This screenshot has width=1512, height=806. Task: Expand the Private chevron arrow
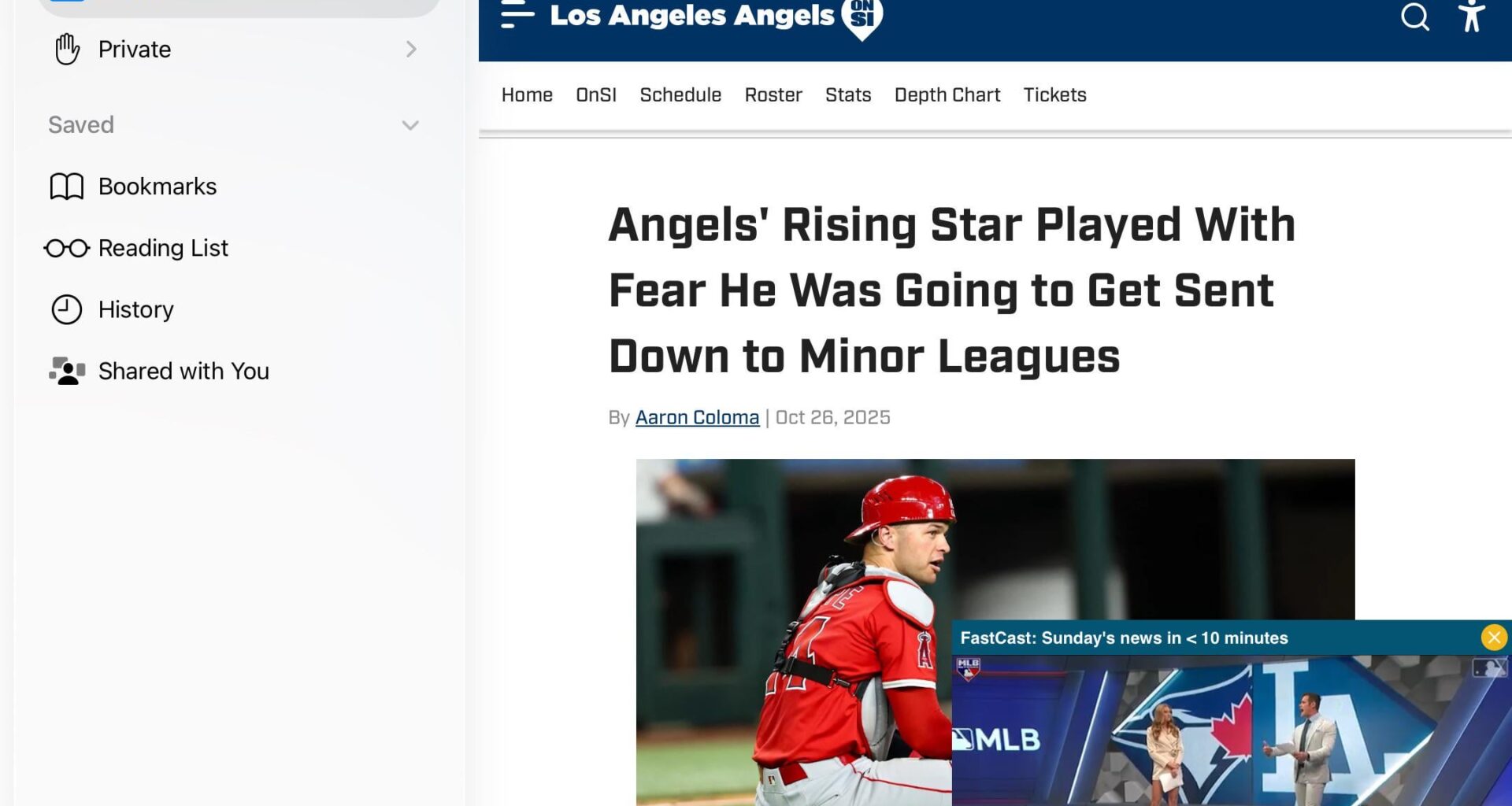tap(411, 49)
